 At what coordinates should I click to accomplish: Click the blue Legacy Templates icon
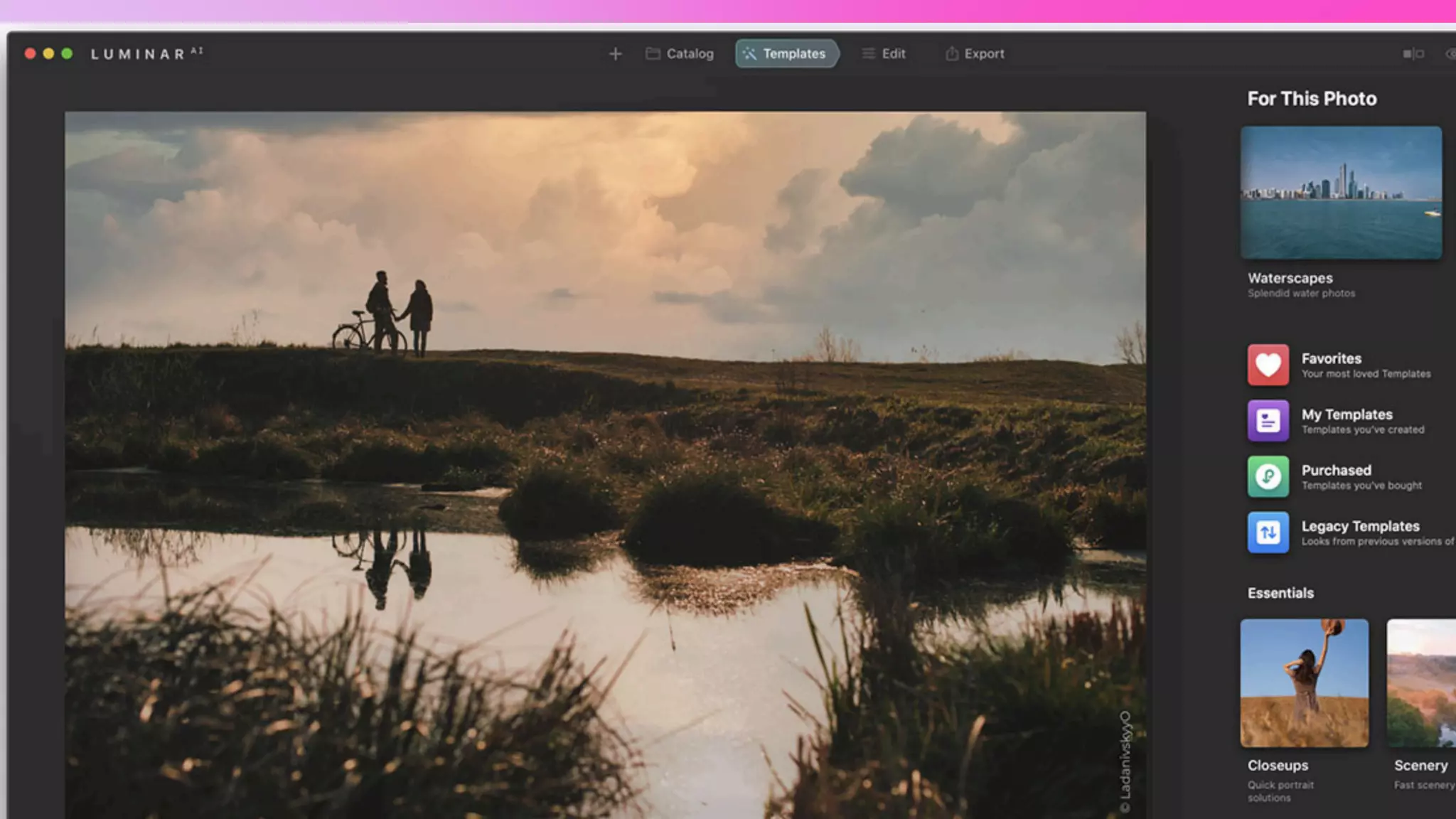pyautogui.click(x=1268, y=532)
